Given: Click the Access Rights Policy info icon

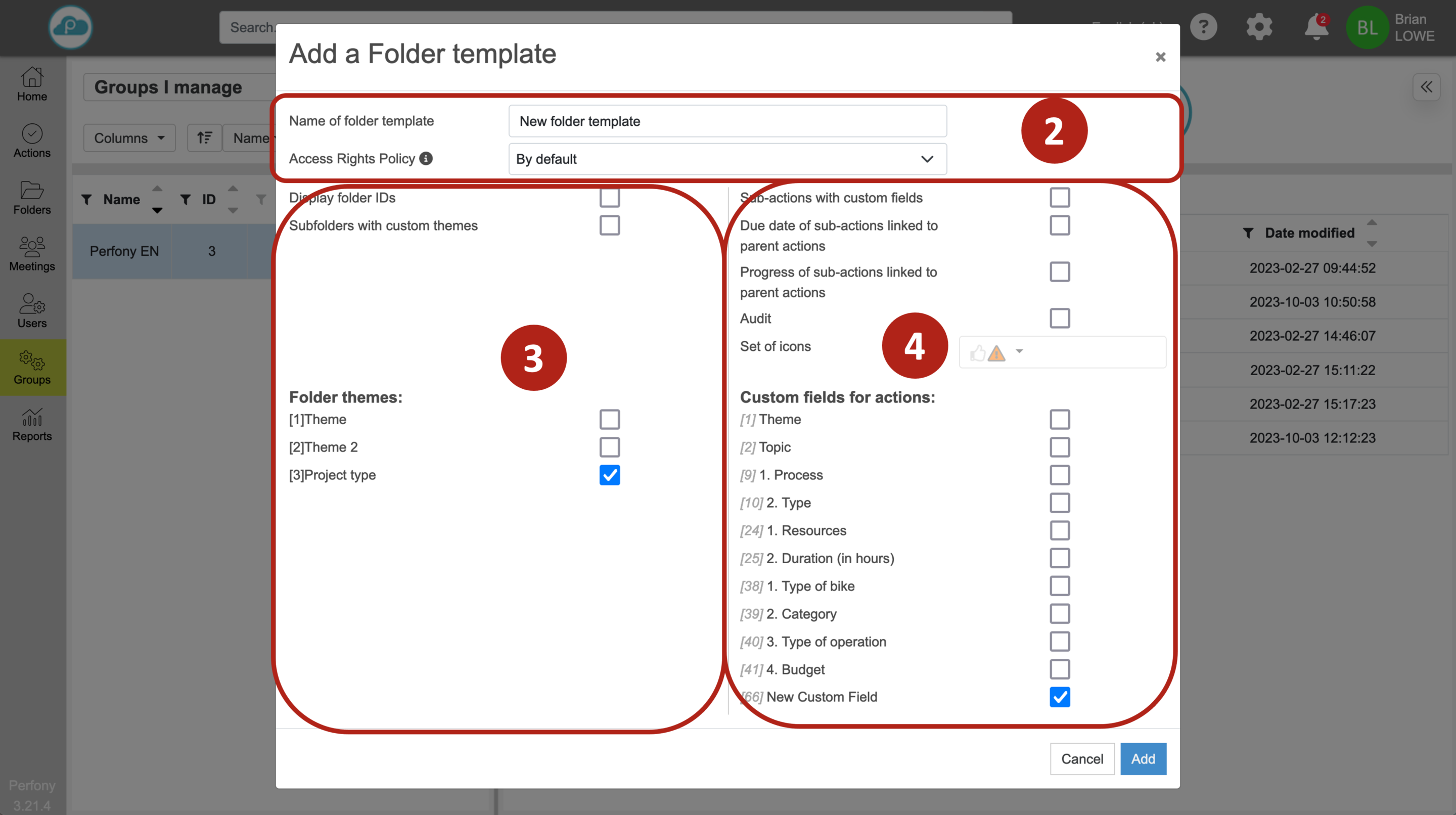Looking at the screenshot, I should tap(426, 159).
